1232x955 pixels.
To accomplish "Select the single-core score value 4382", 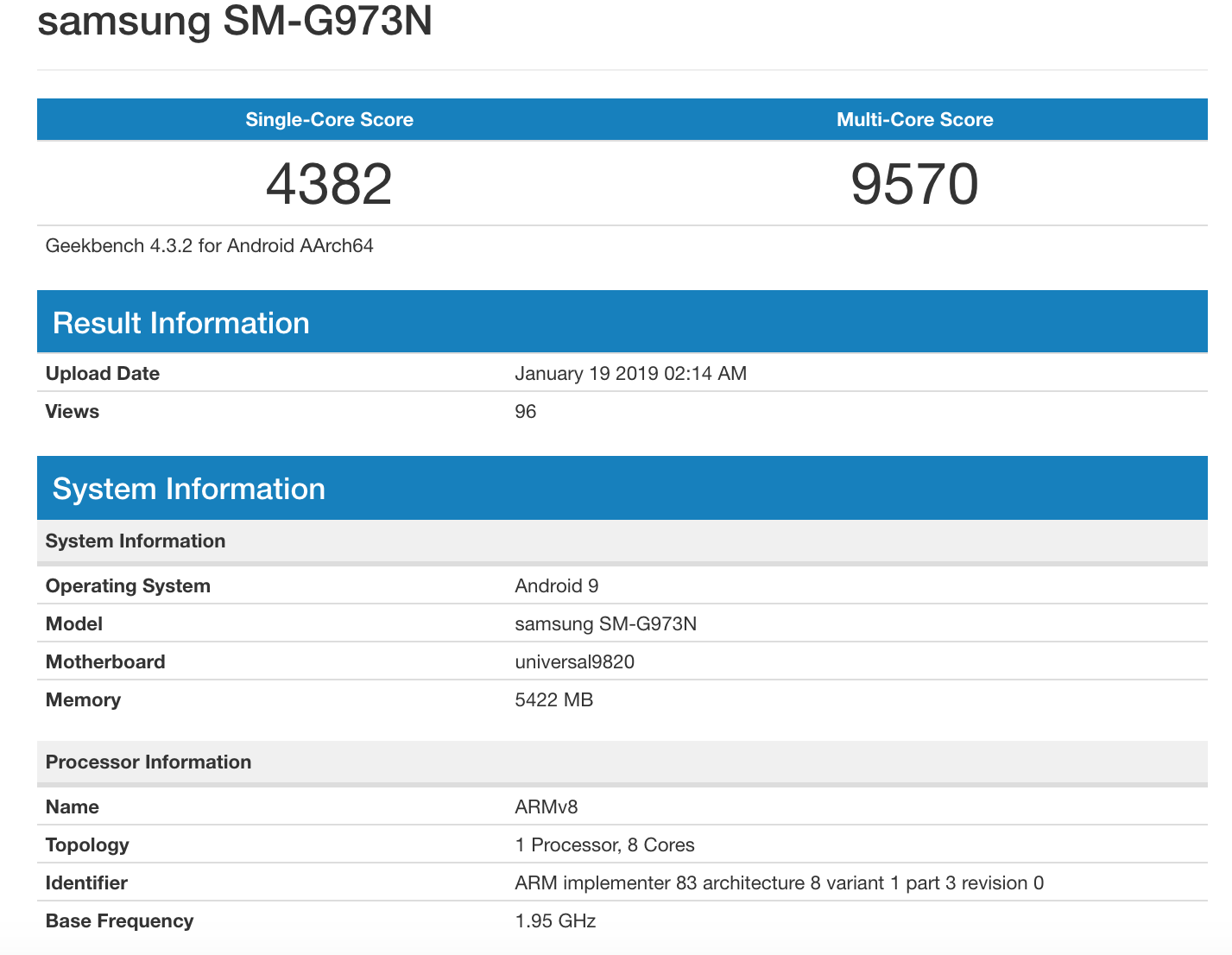I will tap(329, 184).
